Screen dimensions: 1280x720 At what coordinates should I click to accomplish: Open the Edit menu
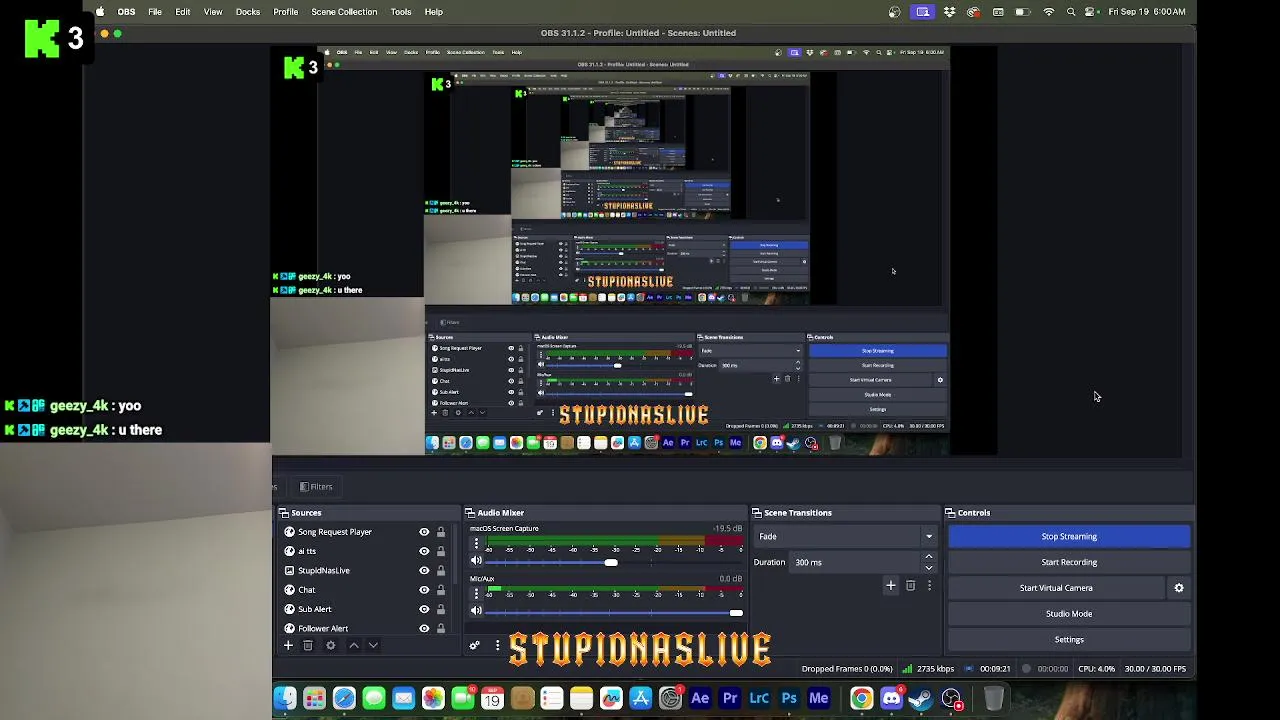183,12
